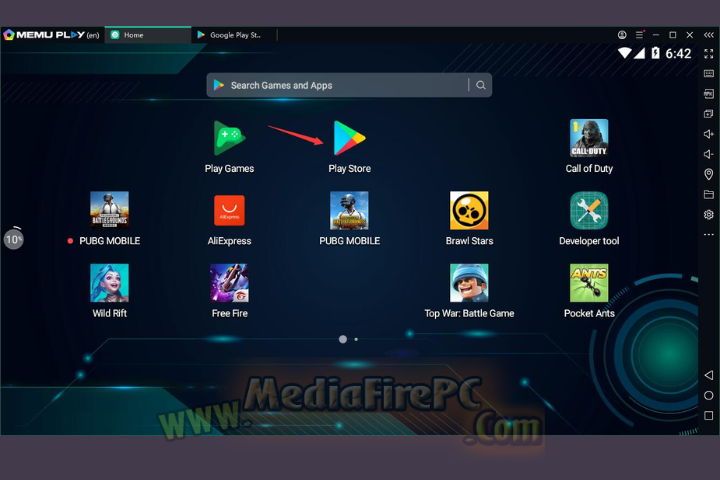Launch the Developer tool app
720x480 pixels.
pos(589,210)
